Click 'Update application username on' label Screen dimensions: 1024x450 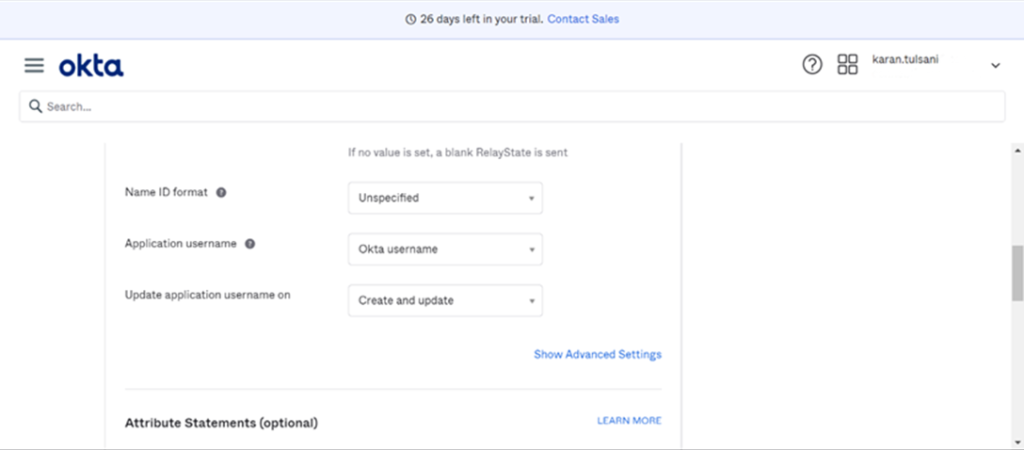(x=208, y=295)
